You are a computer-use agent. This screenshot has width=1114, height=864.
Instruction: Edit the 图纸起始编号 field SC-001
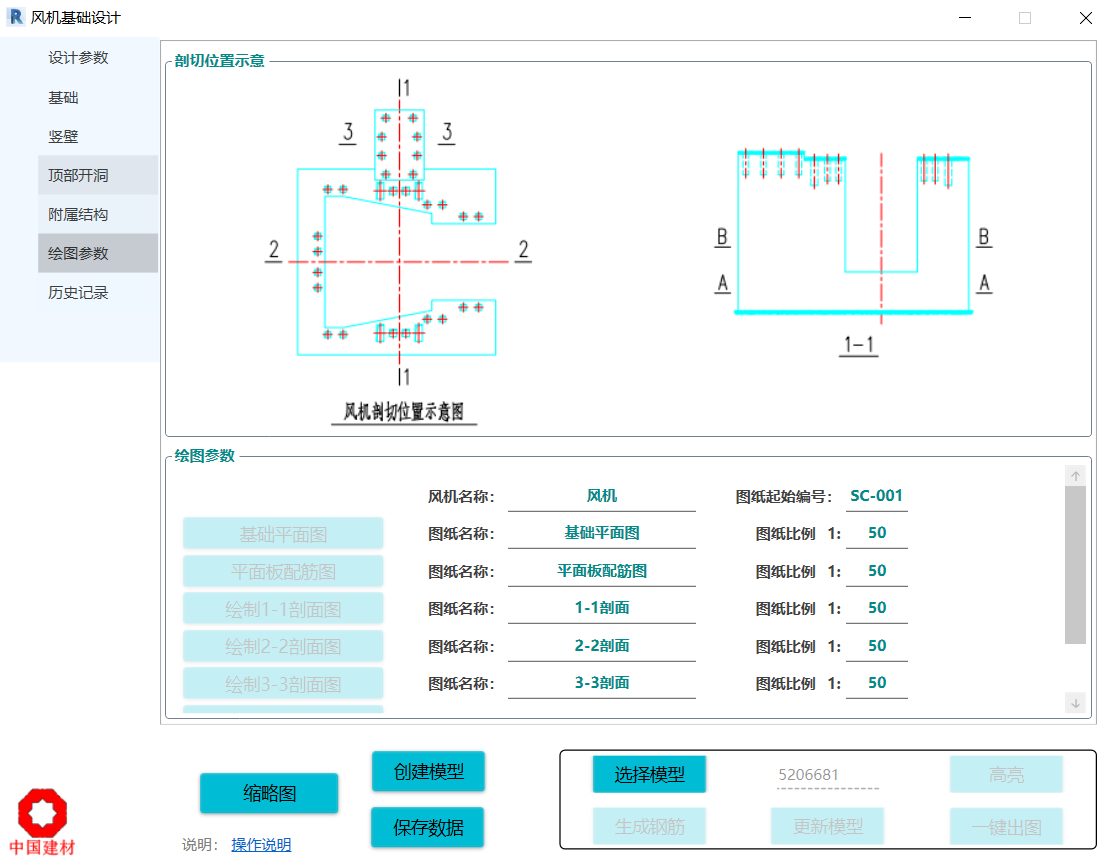point(876,496)
